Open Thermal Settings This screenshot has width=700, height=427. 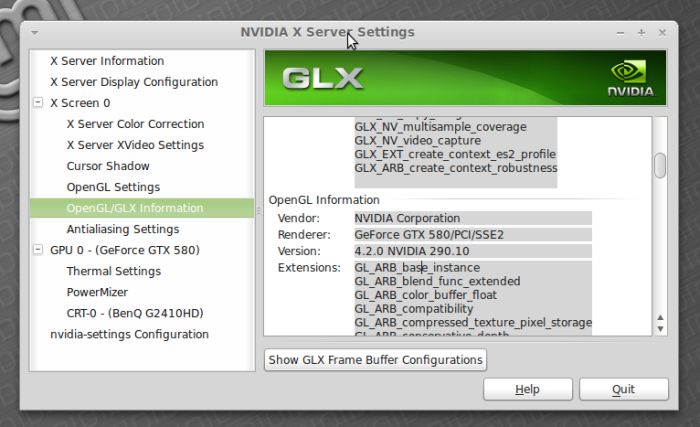(113, 271)
